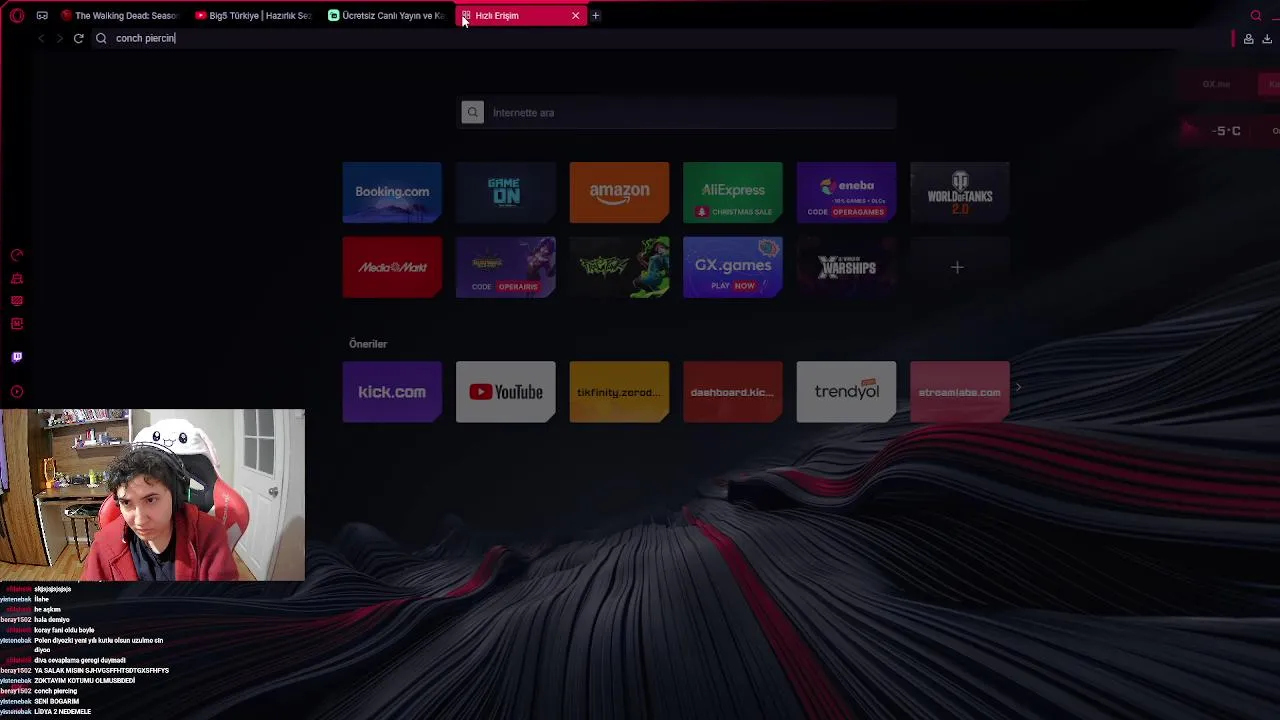Add a new speed dial with plus tile
This screenshot has height=720, width=1280.
960,267
